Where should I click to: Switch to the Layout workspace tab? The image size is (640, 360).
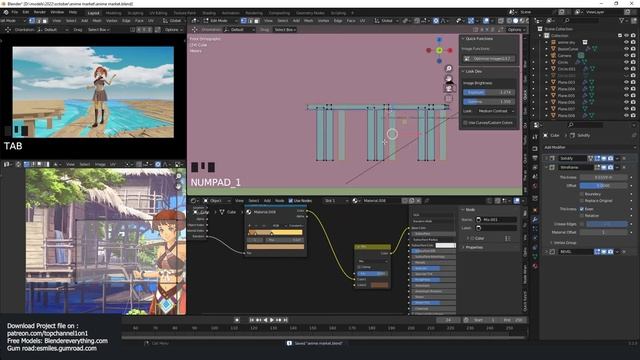93,13
